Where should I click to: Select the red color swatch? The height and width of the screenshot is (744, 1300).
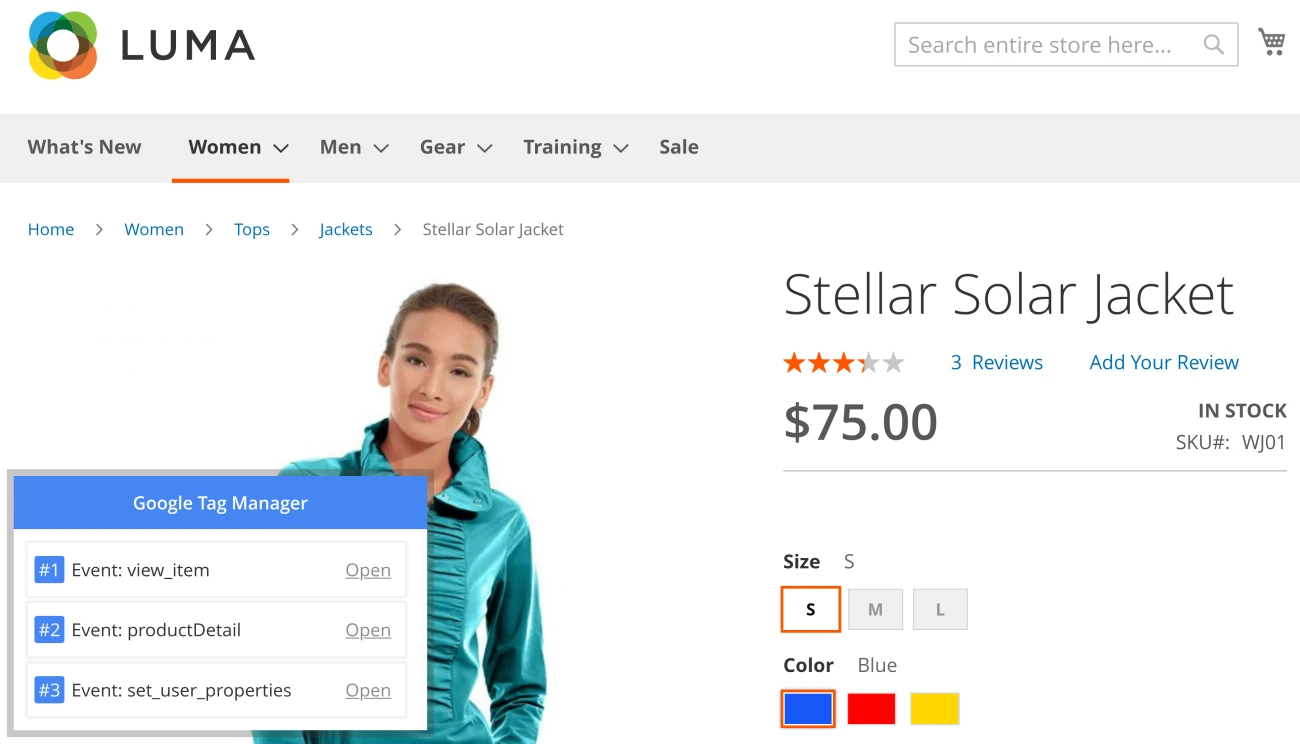pos(871,709)
